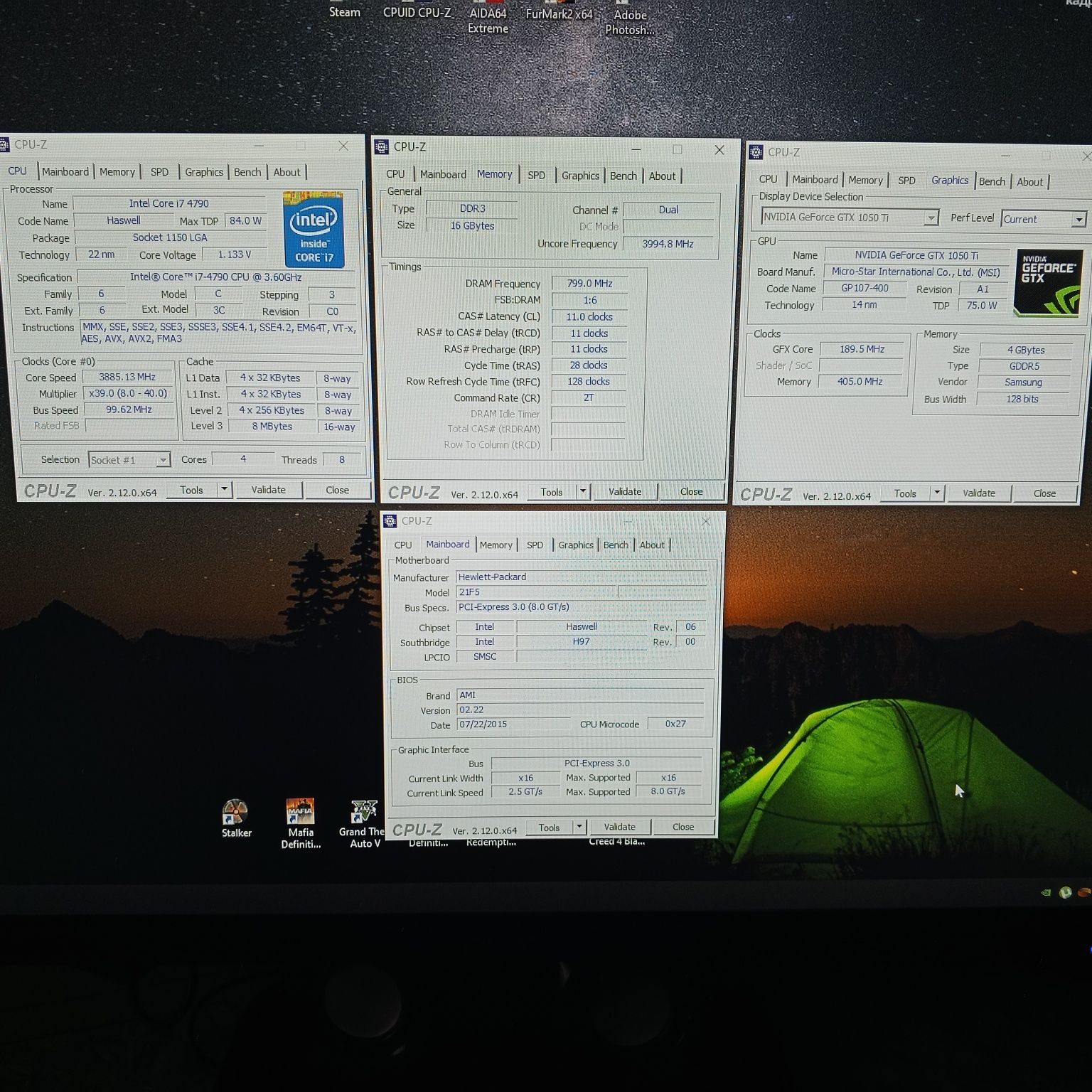Click the CAS# Latency 11.0 clocks value
The image size is (1092, 1092).
click(x=589, y=317)
